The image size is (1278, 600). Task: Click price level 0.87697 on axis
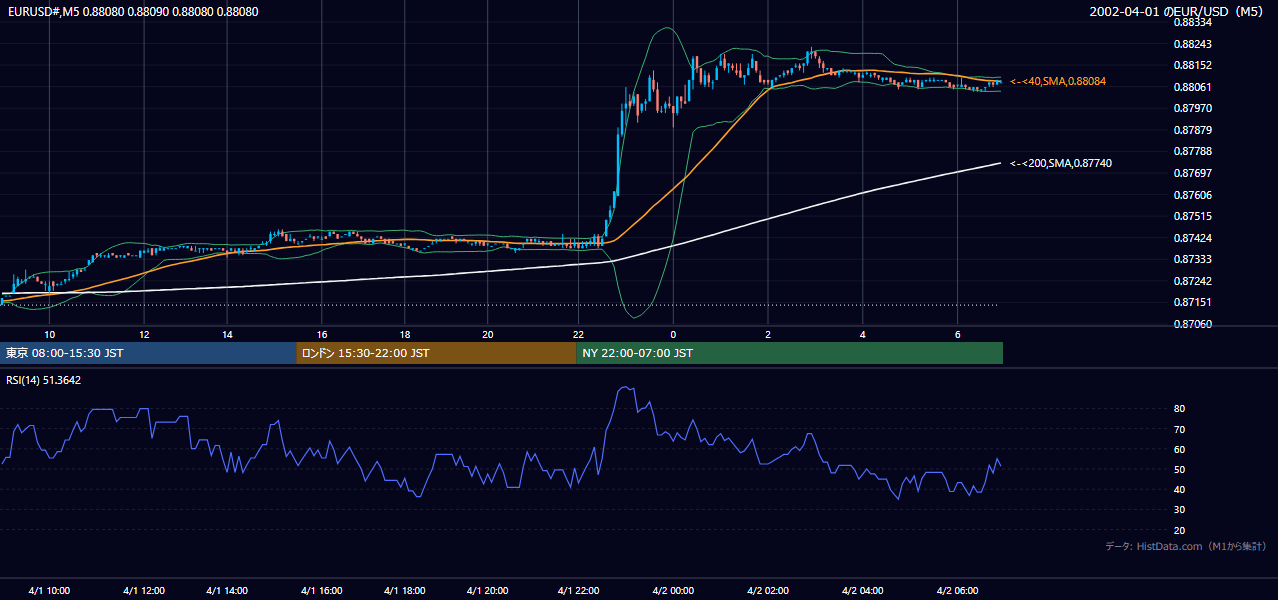coord(1192,173)
